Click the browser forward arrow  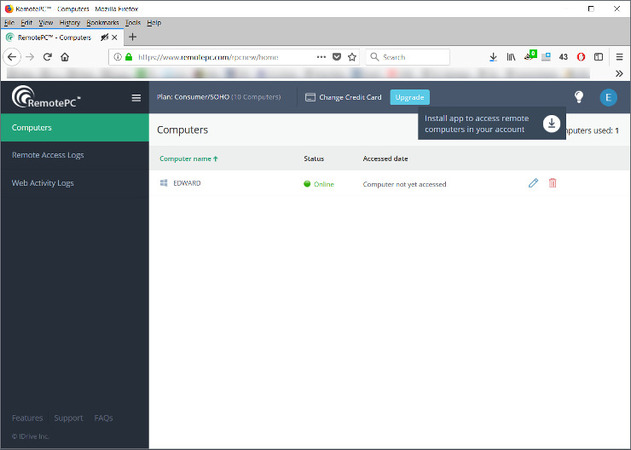30,57
